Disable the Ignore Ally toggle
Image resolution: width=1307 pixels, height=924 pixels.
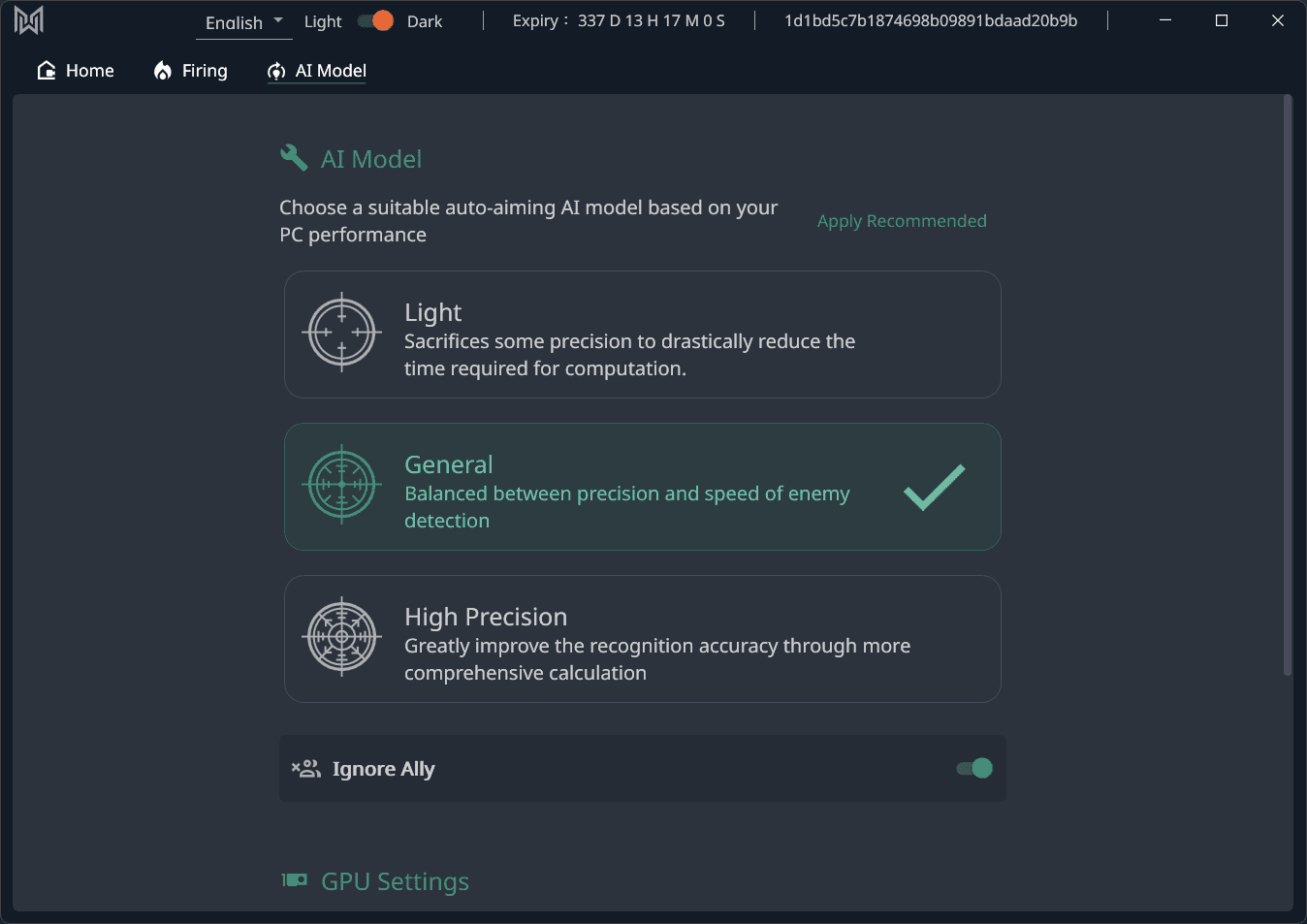coord(972,768)
